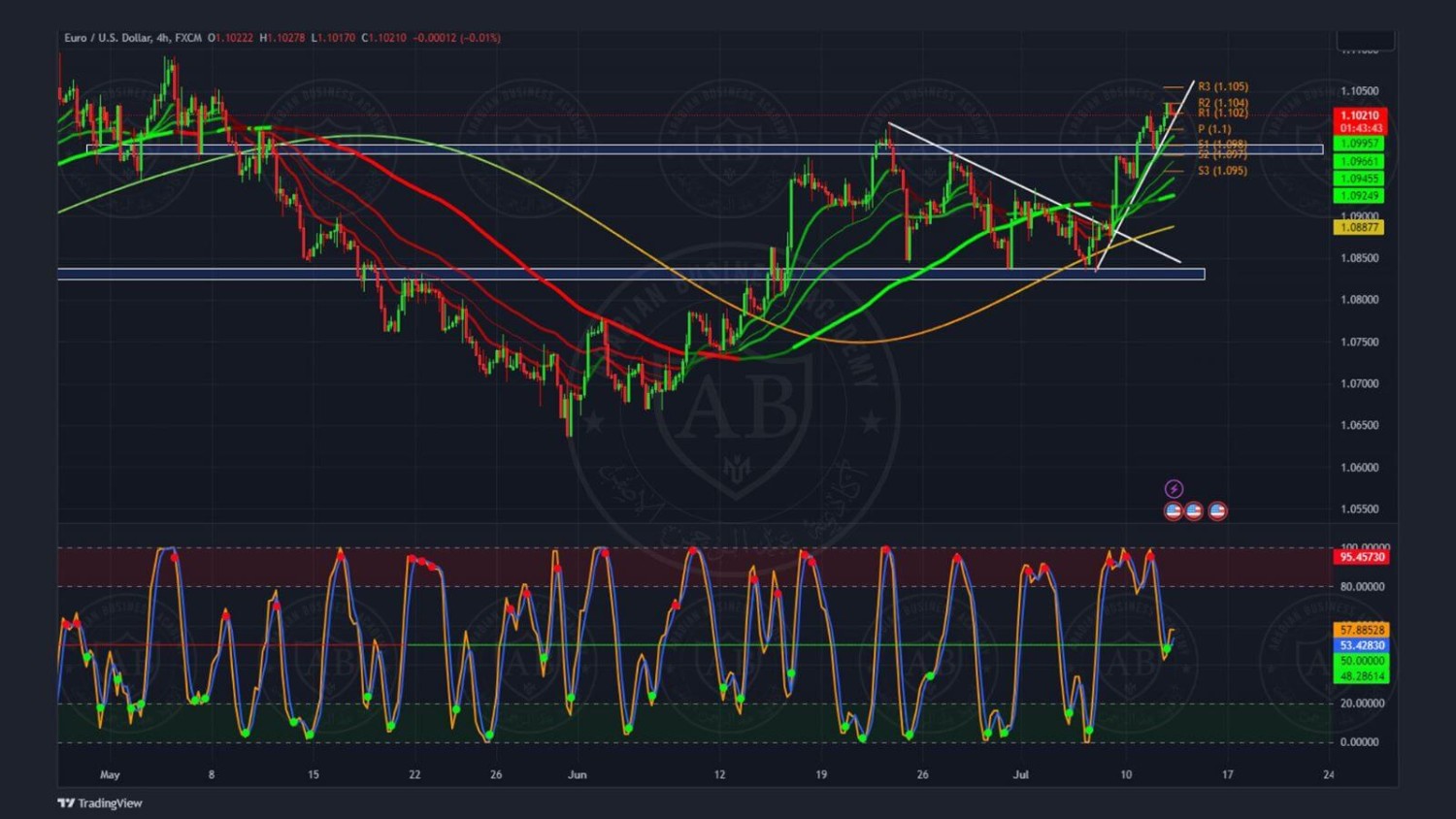The width and height of the screenshot is (1456, 819).
Task: Select the S3 (1.095) pivot label
Action: pos(1223,171)
